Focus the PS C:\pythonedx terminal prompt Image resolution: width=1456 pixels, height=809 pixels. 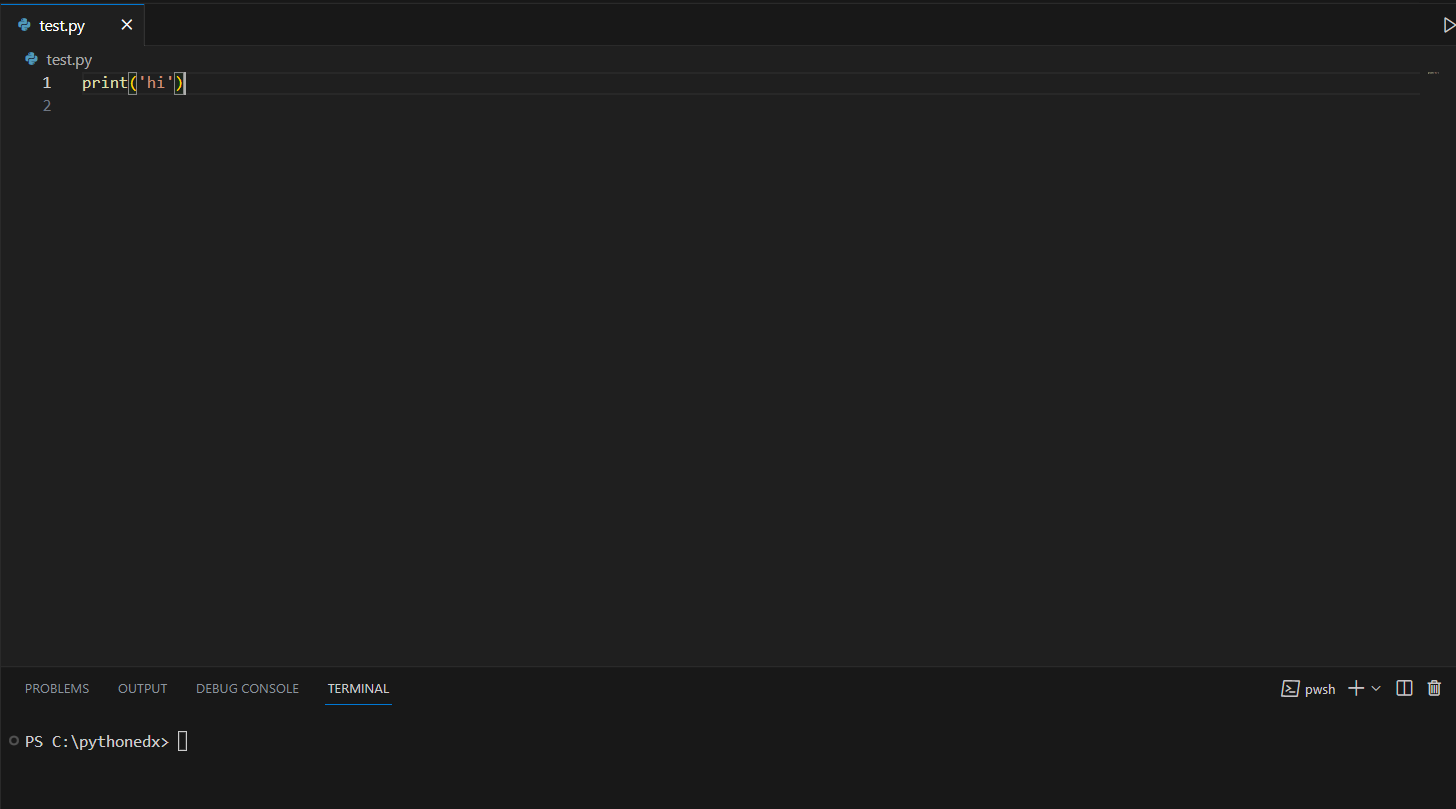(97, 741)
